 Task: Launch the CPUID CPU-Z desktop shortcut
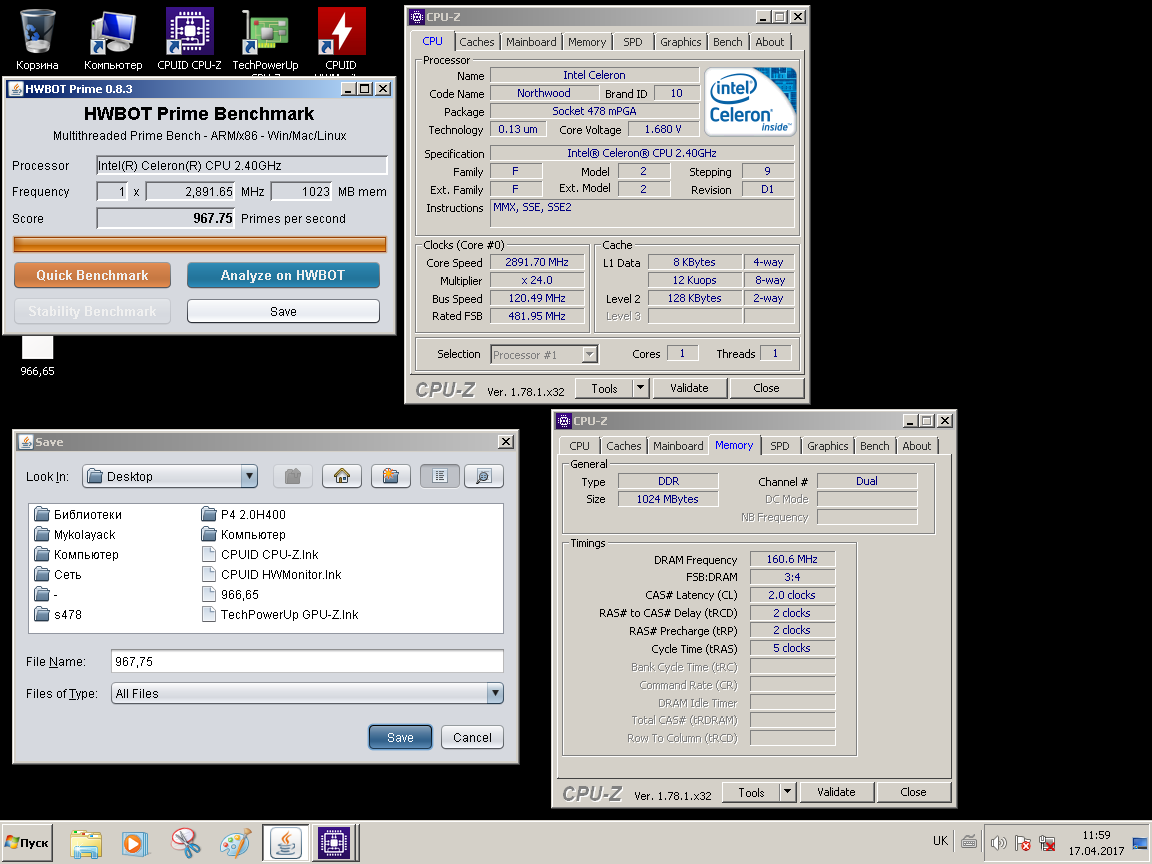190,40
